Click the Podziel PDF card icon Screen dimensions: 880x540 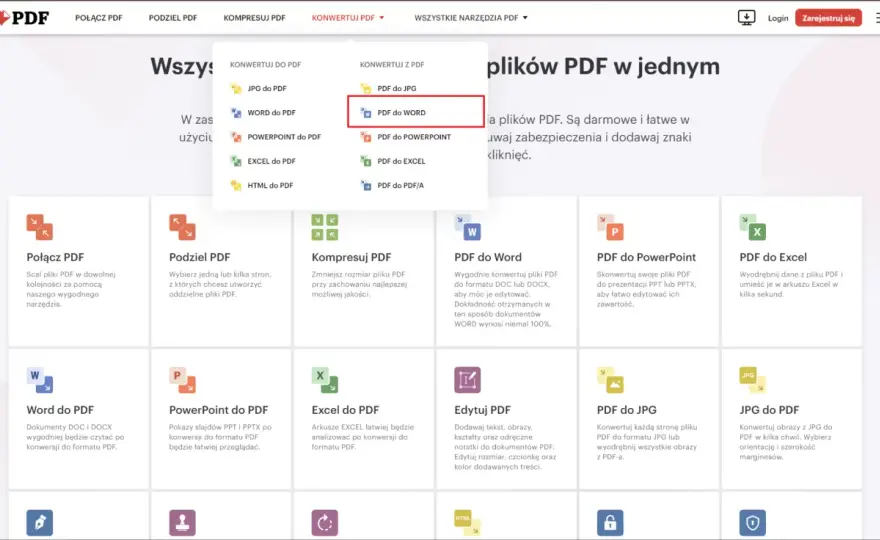click(x=182, y=227)
